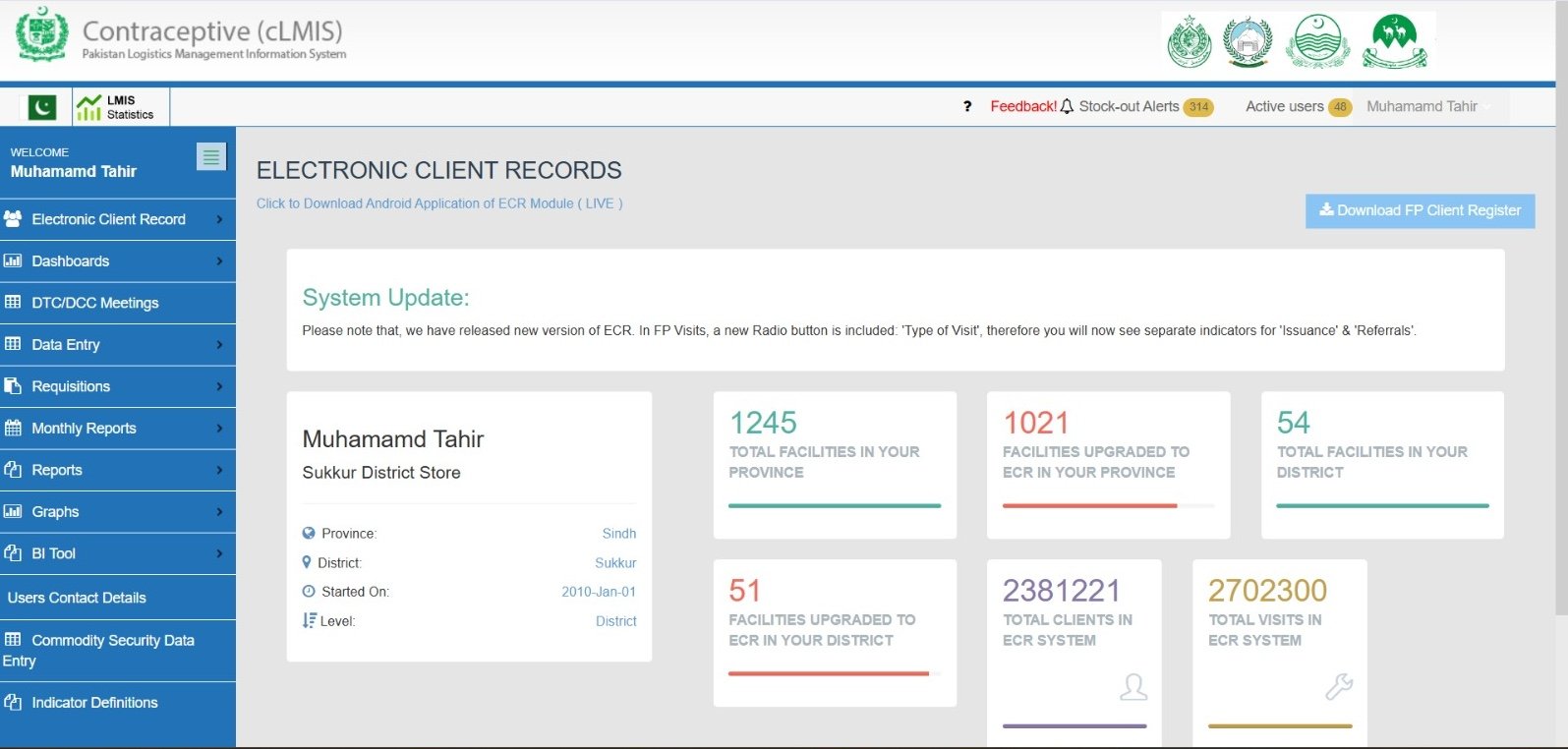Viewport: 1568px width, 749px height.
Task: Click the Active users count badge
Action: coord(1339,107)
